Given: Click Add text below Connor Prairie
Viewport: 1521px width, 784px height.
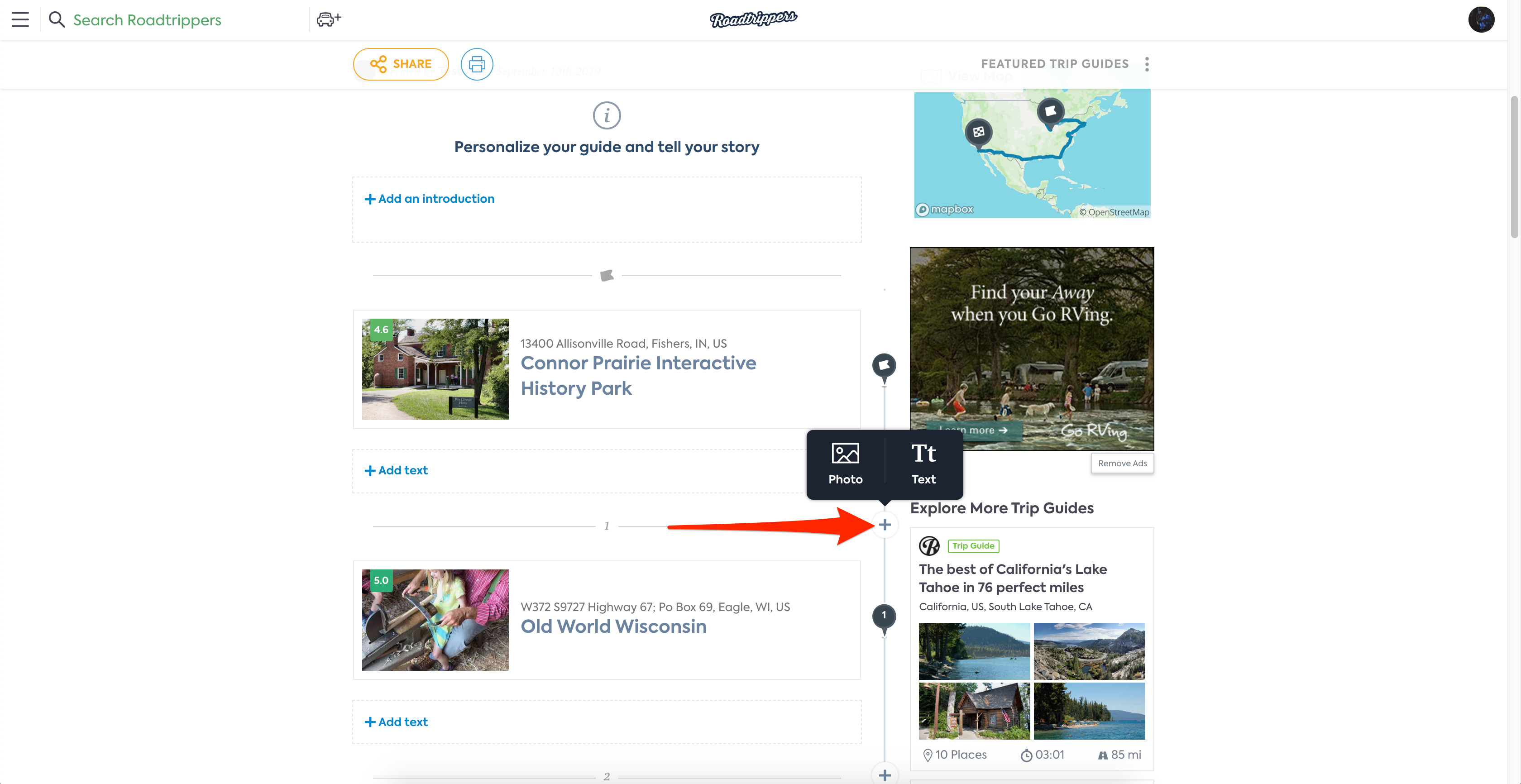Looking at the screenshot, I should [396, 470].
